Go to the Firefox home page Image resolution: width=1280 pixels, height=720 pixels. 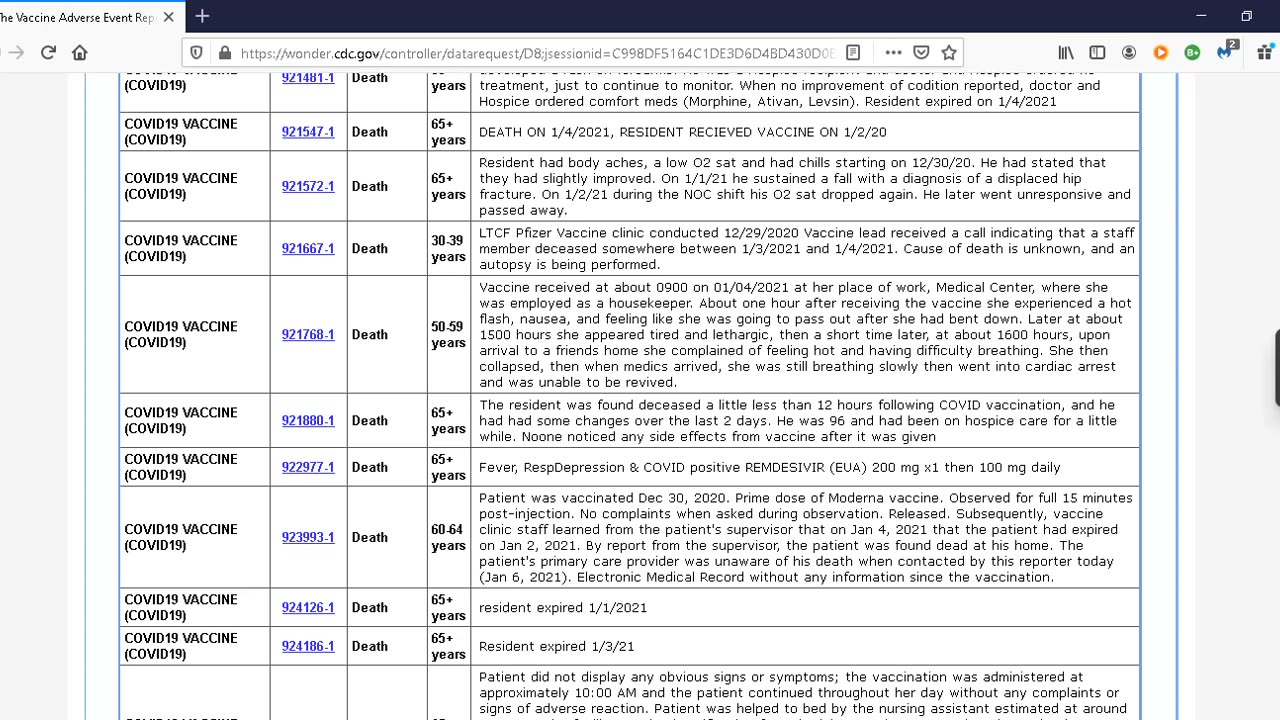click(x=80, y=53)
